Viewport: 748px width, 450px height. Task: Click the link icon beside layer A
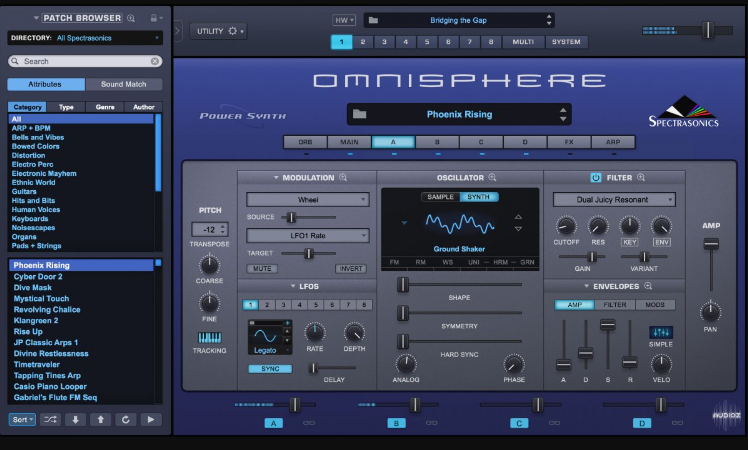click(x=309, y=423)
